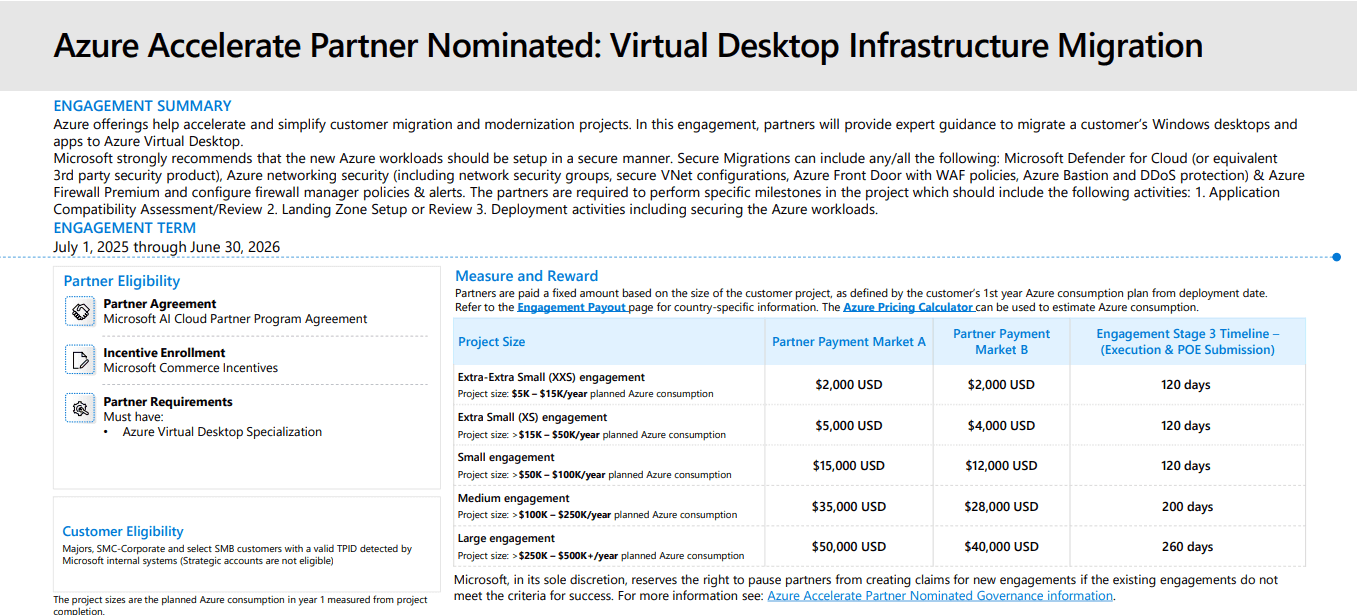This screenshot has width=1357, height=615.
Task: Click $2,000 USD in Market B column
Action: pos(1001,385)
